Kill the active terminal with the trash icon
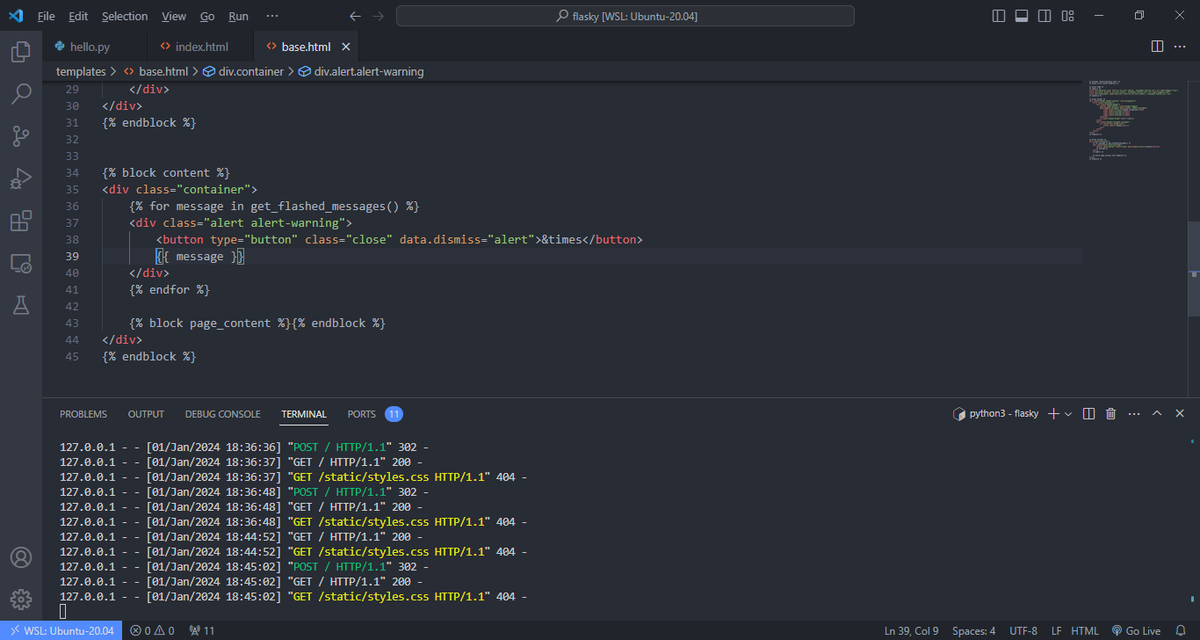 (1111, 412)
